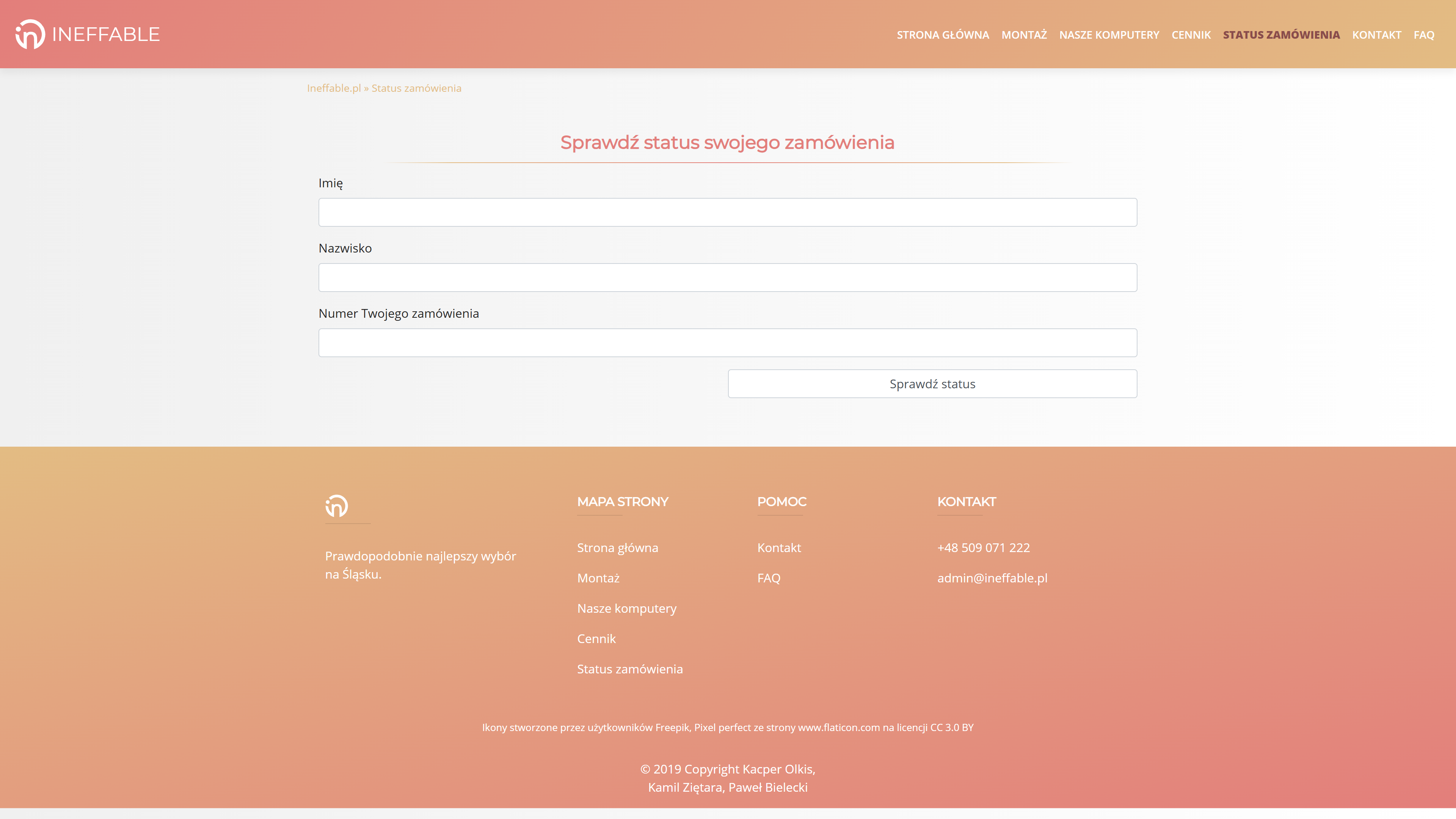Select Nasze komputery in the navigation bar
1456x819 pixels.
click(x=1109, y=35)
